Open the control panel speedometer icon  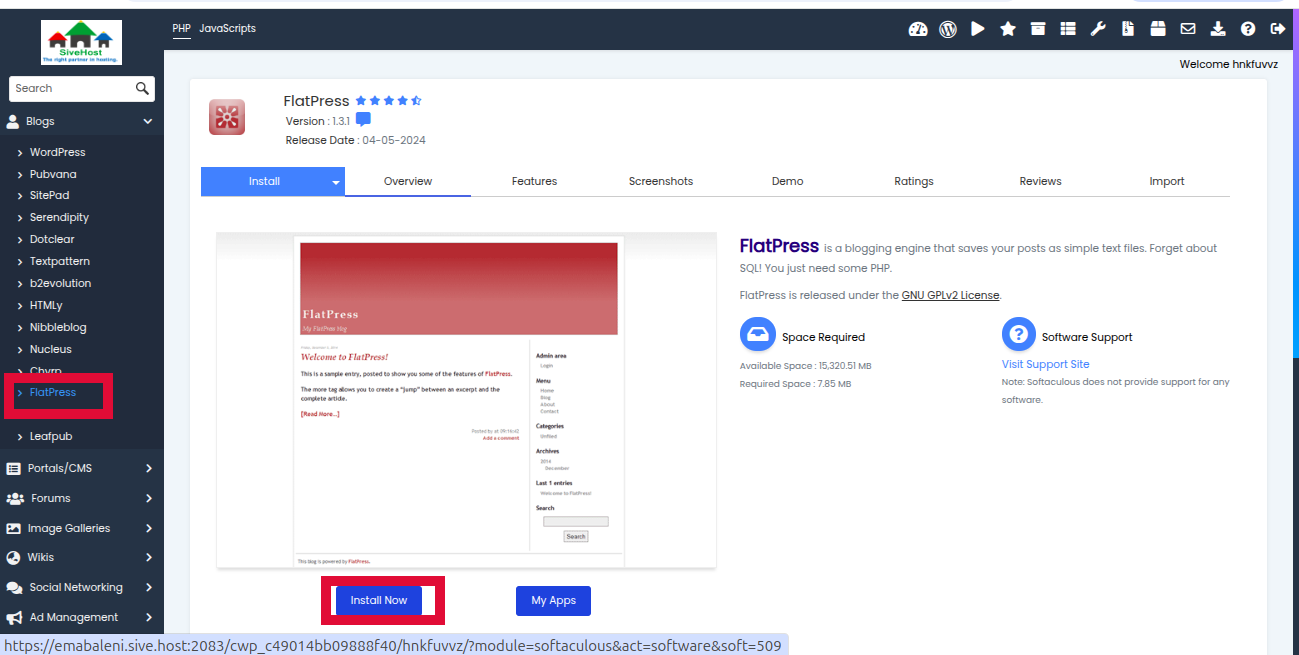(918, 29)
